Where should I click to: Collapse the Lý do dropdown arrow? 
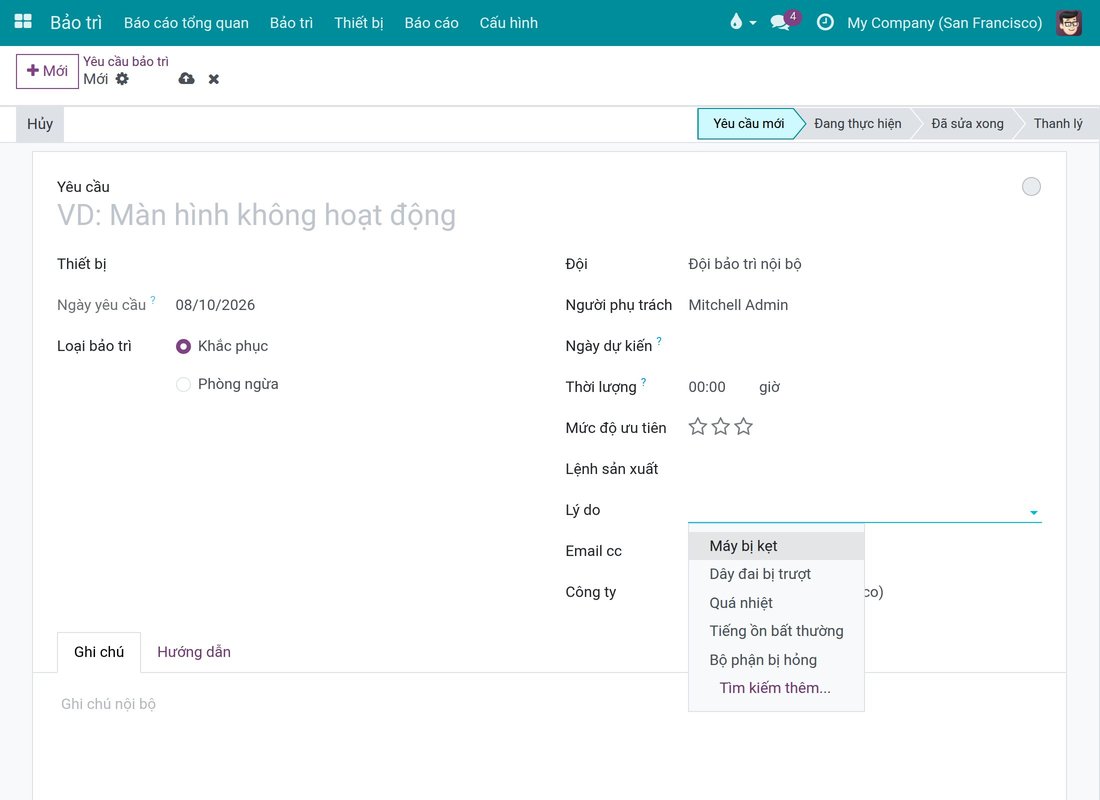[x=1034, y=512]
